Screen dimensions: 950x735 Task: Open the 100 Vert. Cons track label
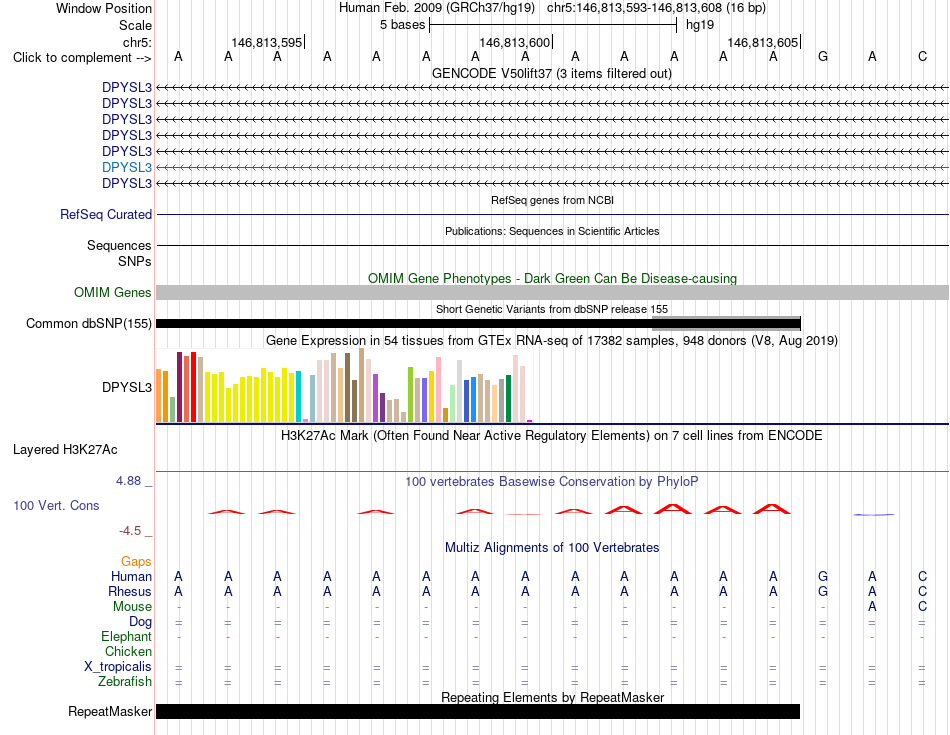click(56, 505)
